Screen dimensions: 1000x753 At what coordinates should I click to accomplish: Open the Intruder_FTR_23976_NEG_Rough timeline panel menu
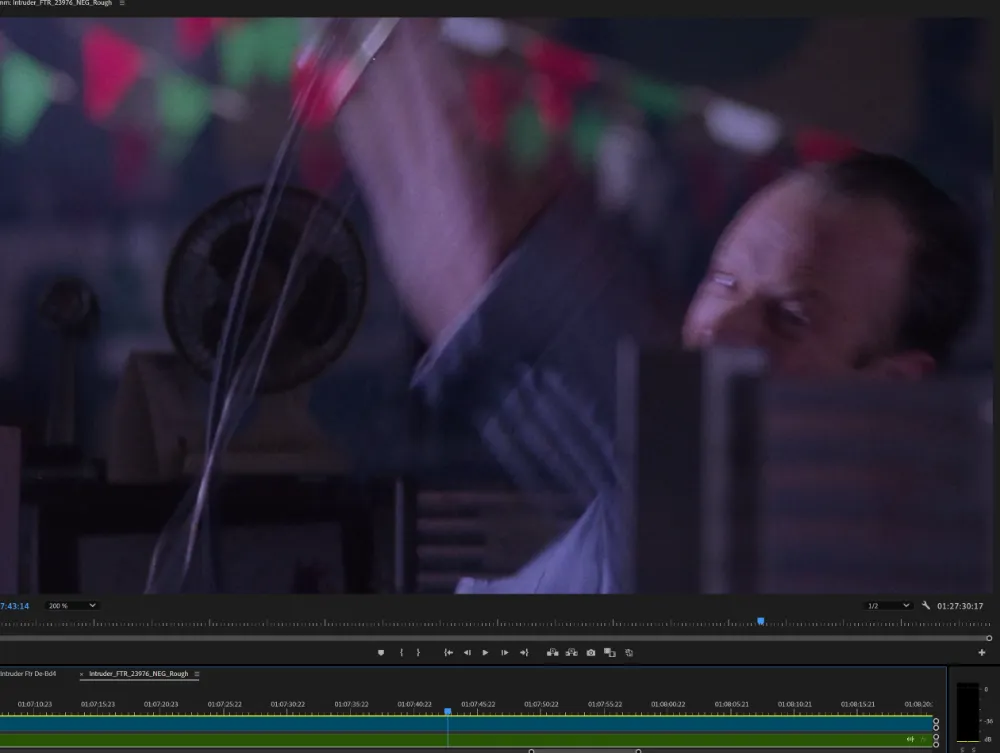(197, 674)
